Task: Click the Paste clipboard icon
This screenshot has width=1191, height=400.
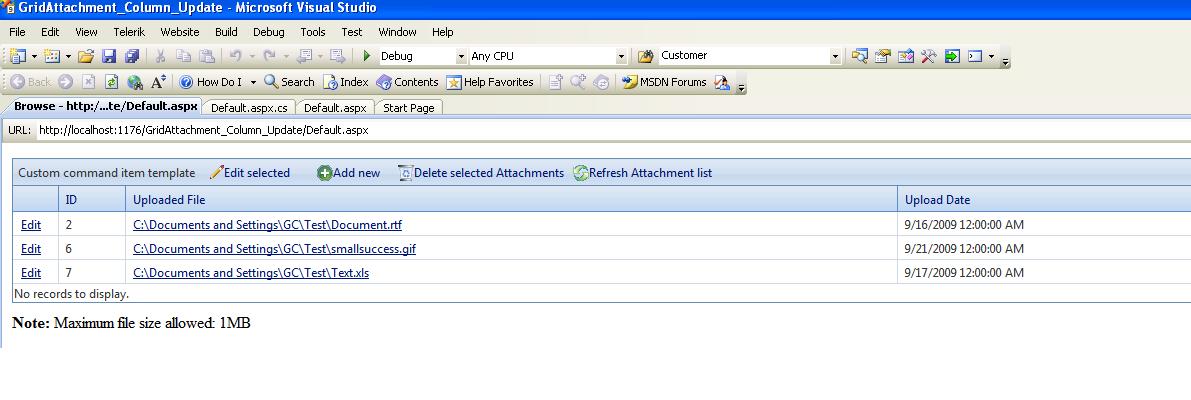Action: coord(207,56)
